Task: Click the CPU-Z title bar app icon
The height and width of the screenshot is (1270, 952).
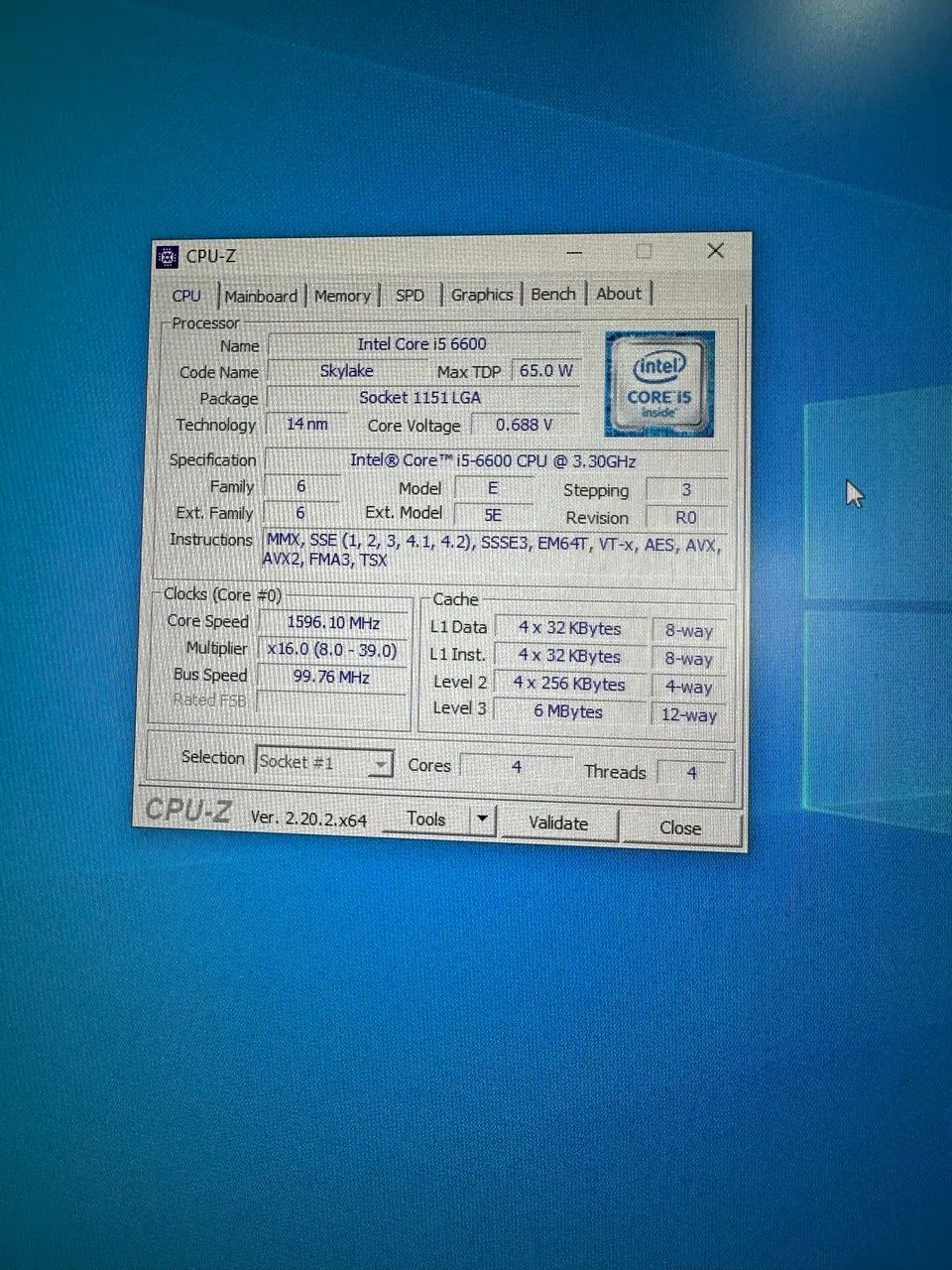Action: [x=168, y=257]
